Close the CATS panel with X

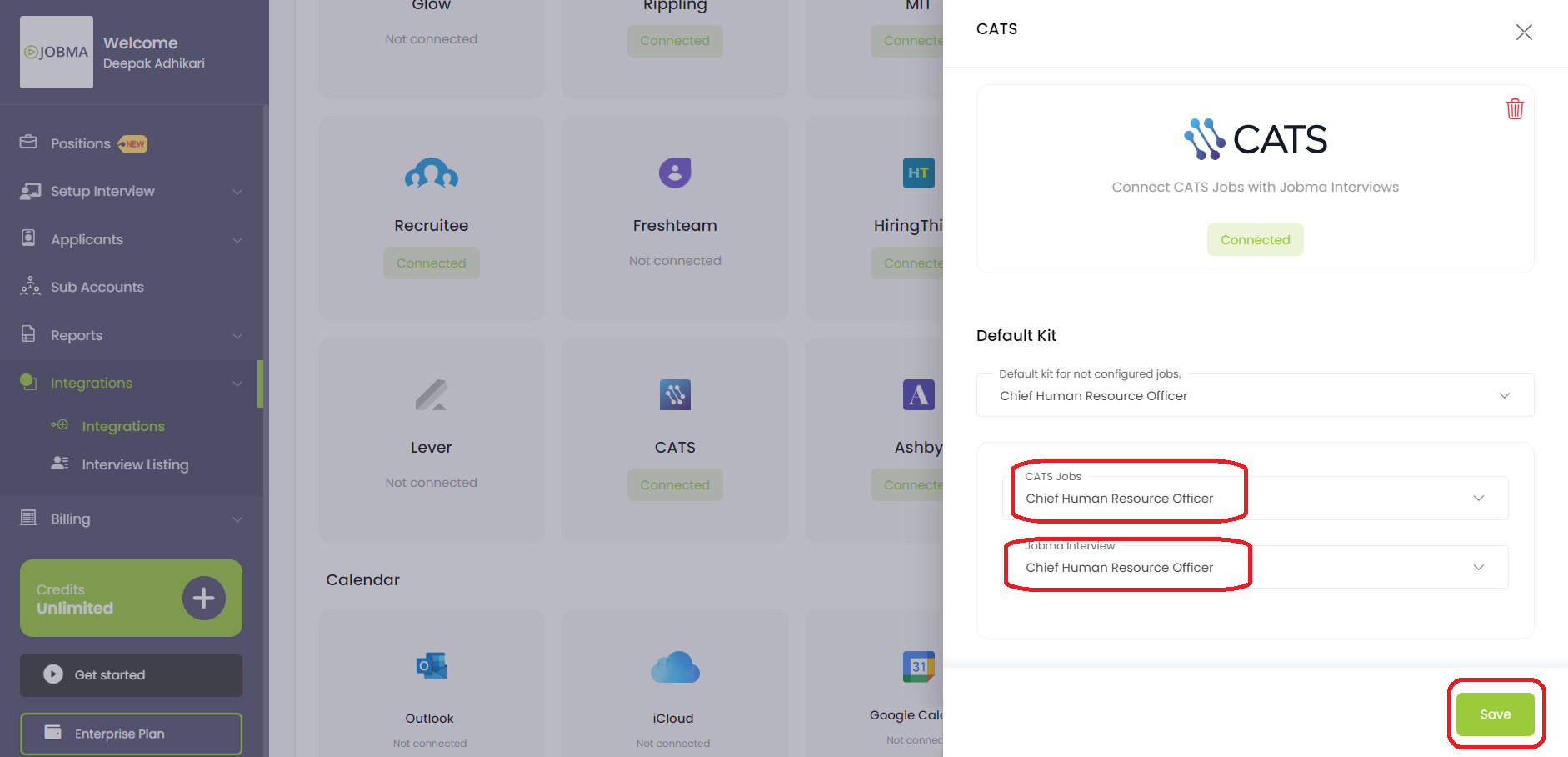[1524, 32]
